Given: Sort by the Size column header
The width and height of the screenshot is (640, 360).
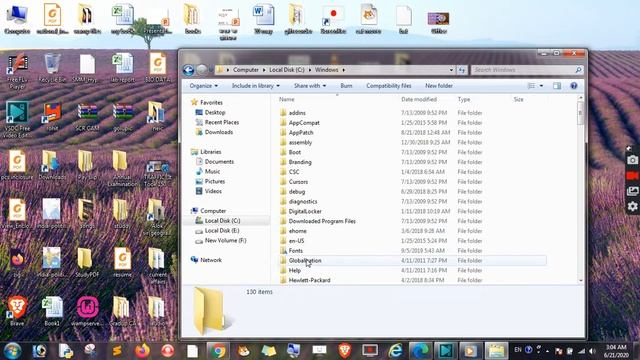Looking at the screenshot, I should coord(518,99).
